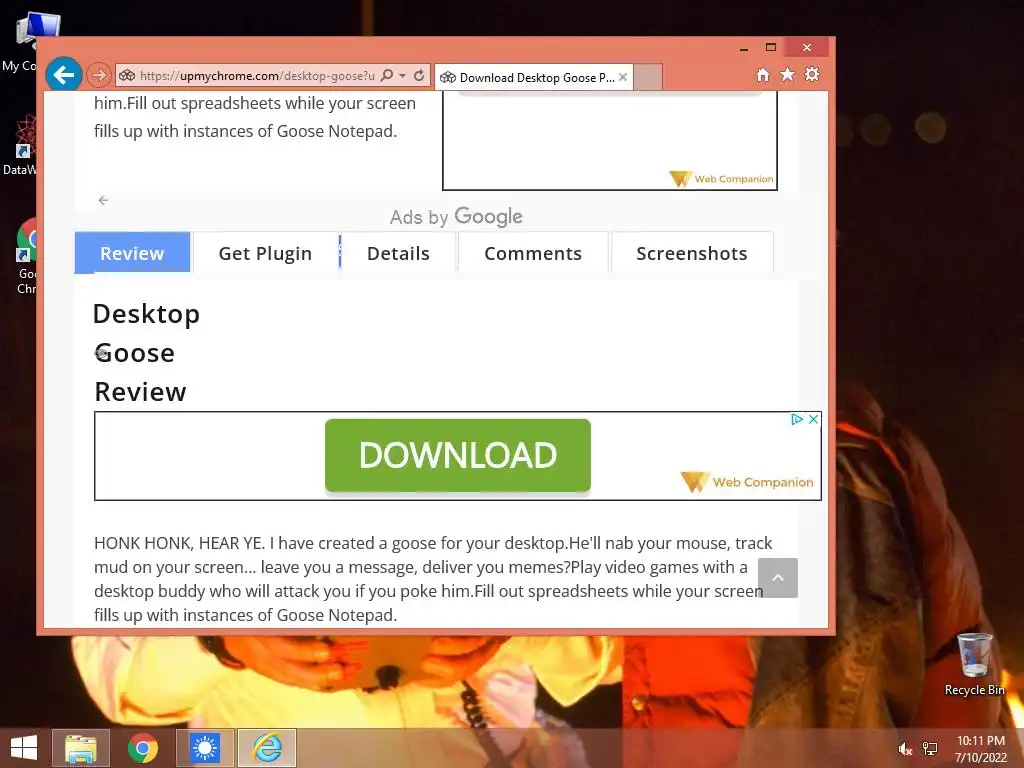The height and width of the screenshot is (768, 1024).
Task: Click the site icon in address bar
Action: tap(127, 76)
